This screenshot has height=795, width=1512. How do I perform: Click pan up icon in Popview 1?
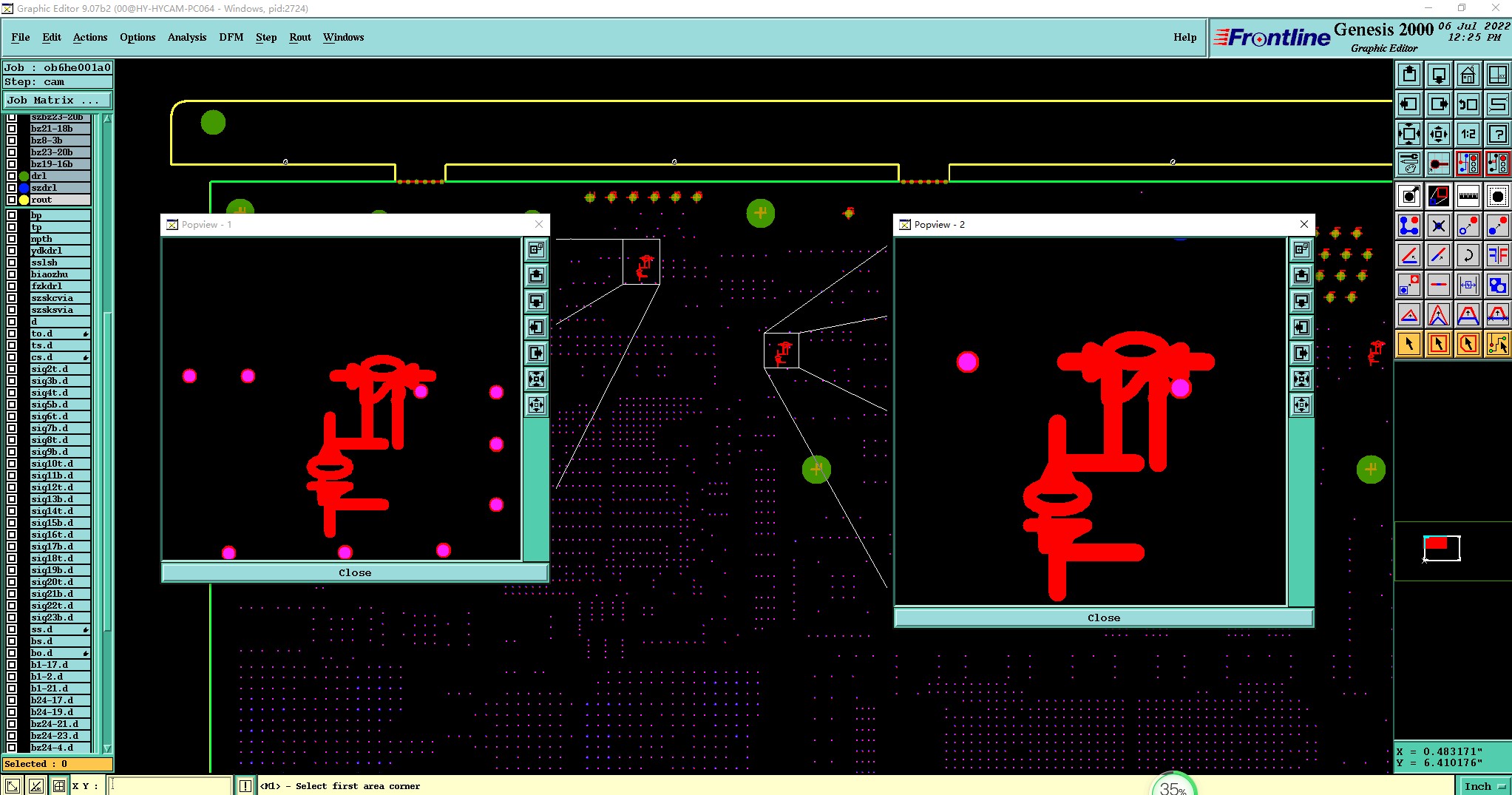click(537, 276)
